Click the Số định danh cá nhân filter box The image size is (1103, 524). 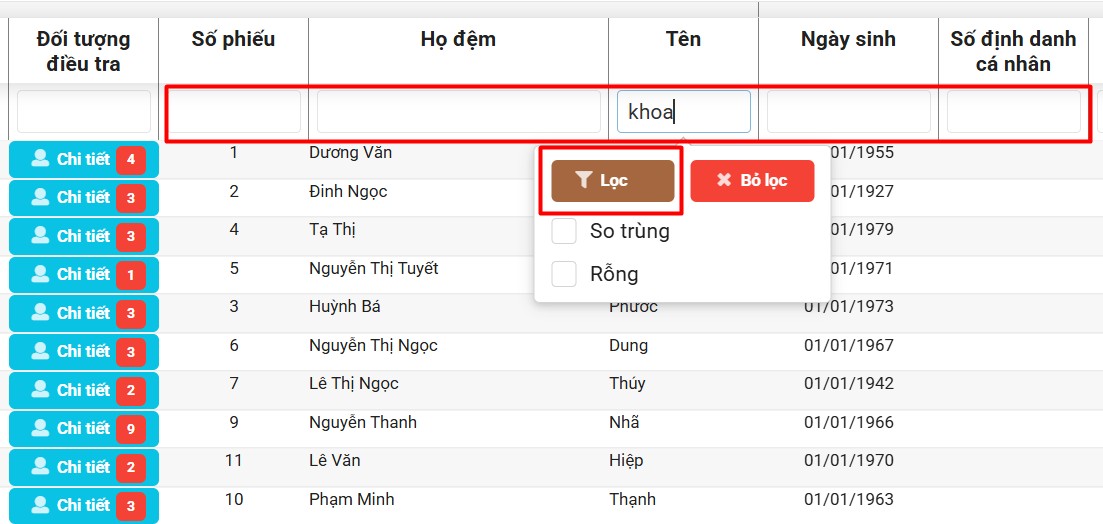tap(1013, 112)
